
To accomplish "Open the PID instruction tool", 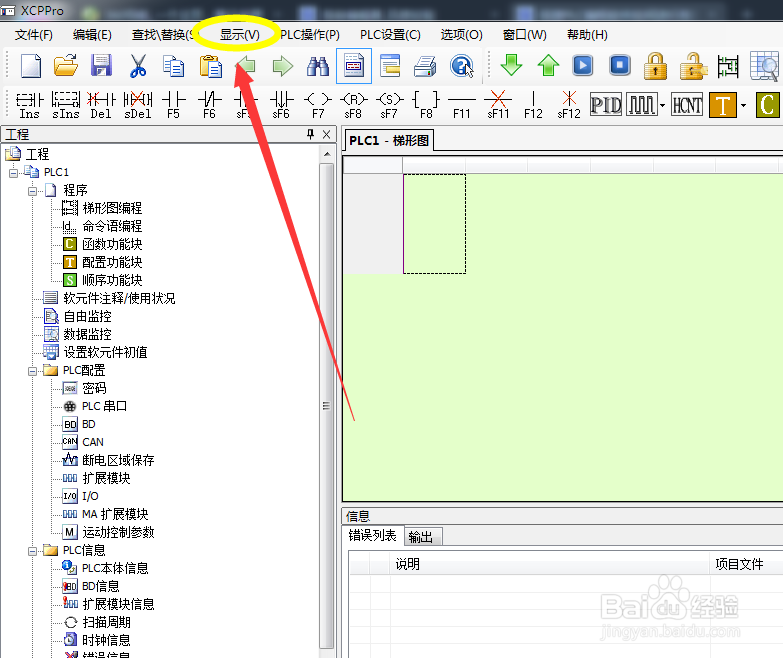I will click(606, 105).
